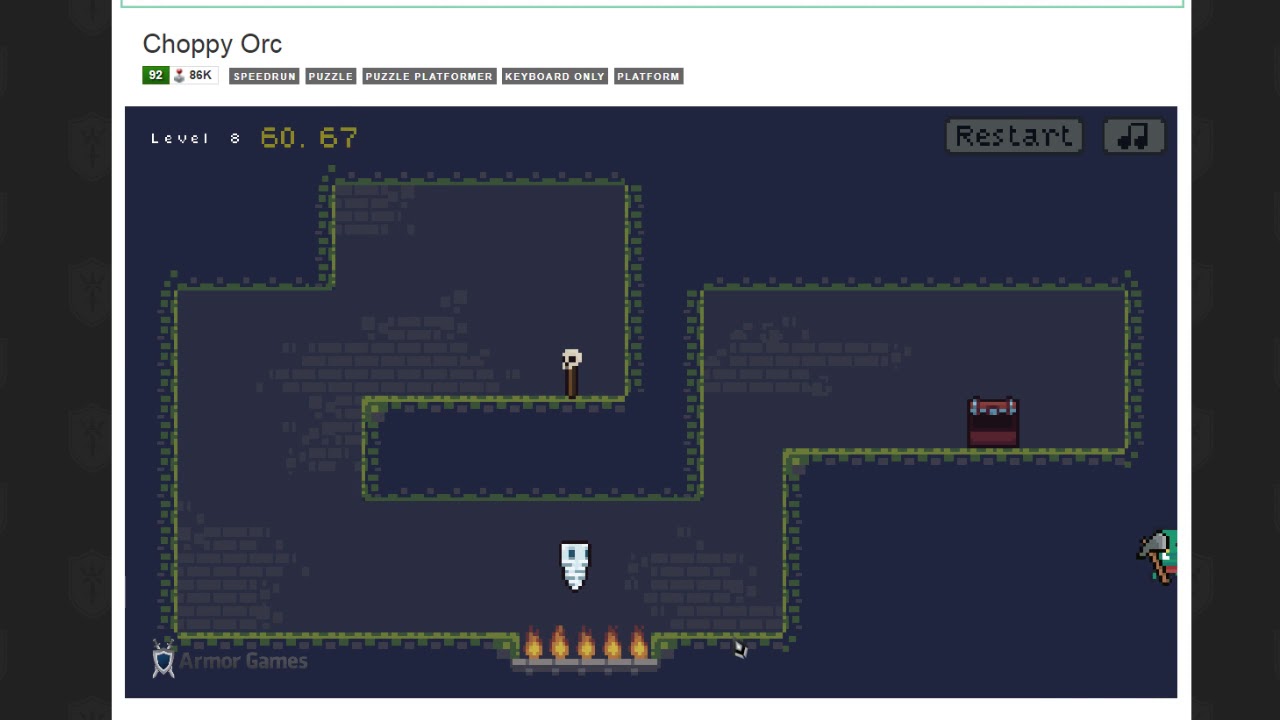Click the Level 8 label
Image resolution: width=1280 pixels, height=720 pixels.
coord(196,138)
